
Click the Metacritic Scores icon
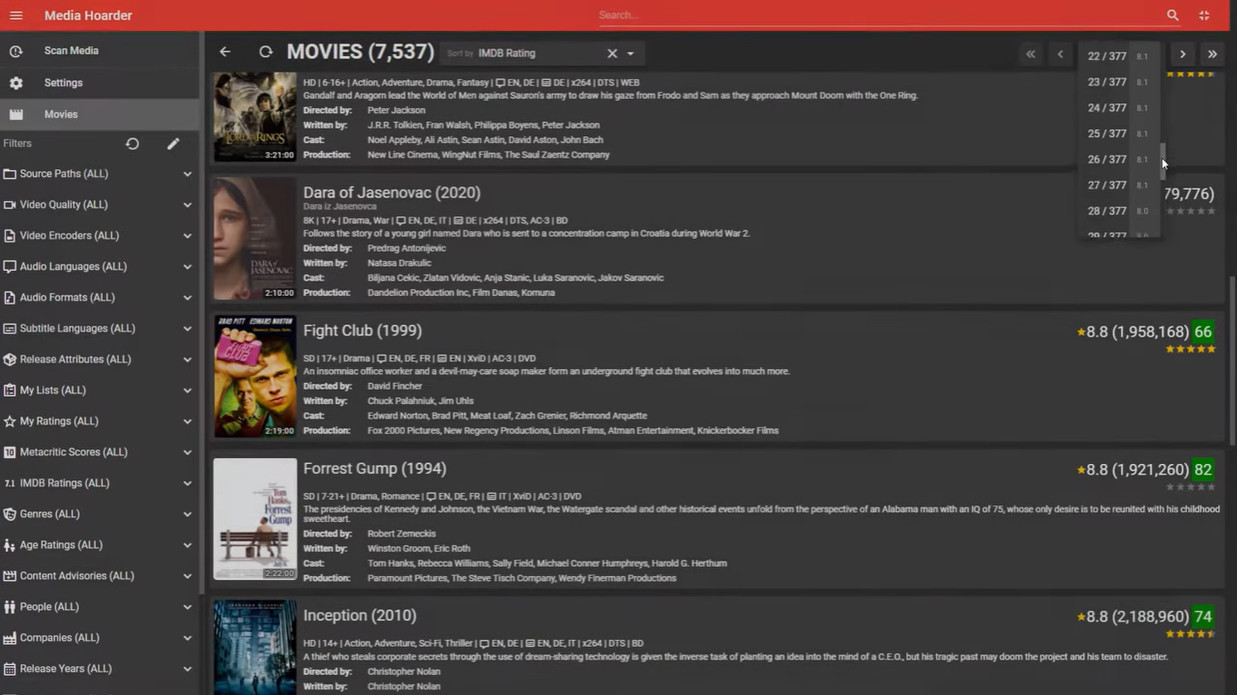pyautogui.click(x=10, y=453)
